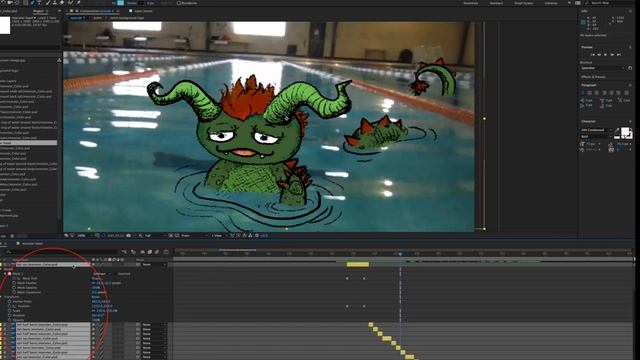Open Character panel fill color swatch
The height and width of the screenshot is (360, 640).
(625, 131)
